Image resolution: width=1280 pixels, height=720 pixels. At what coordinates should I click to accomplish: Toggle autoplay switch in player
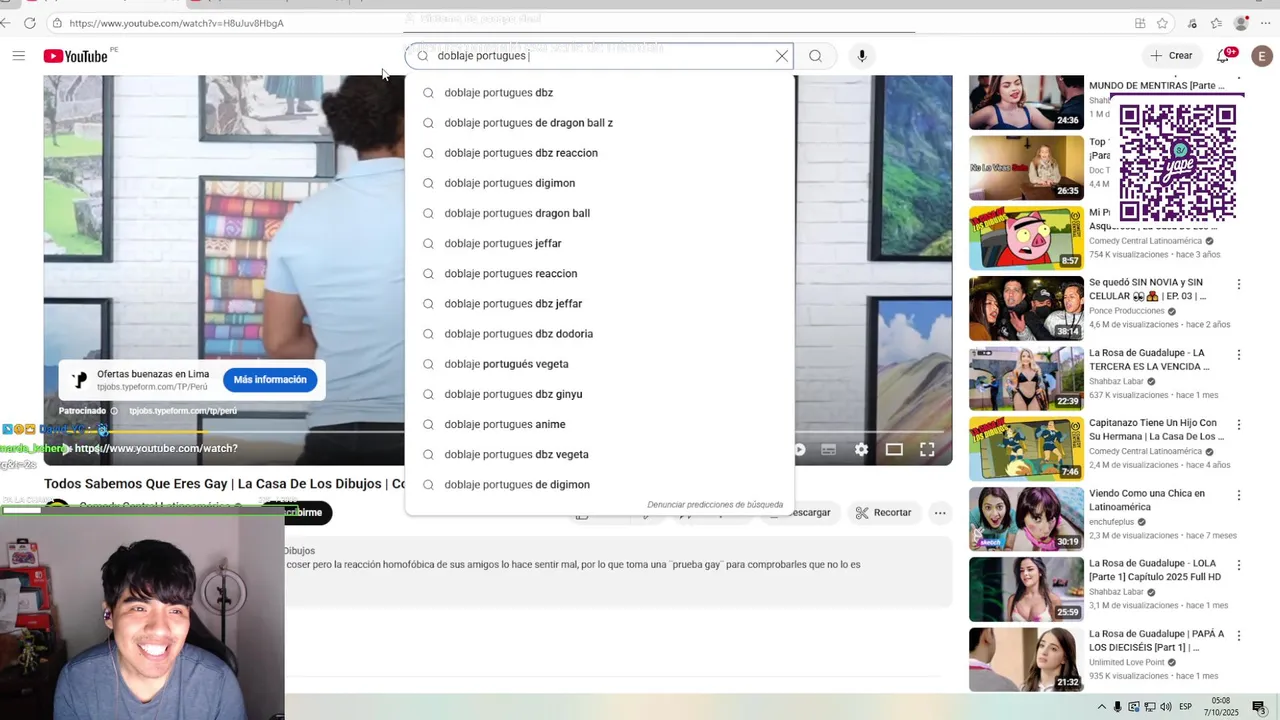(799, 450)
